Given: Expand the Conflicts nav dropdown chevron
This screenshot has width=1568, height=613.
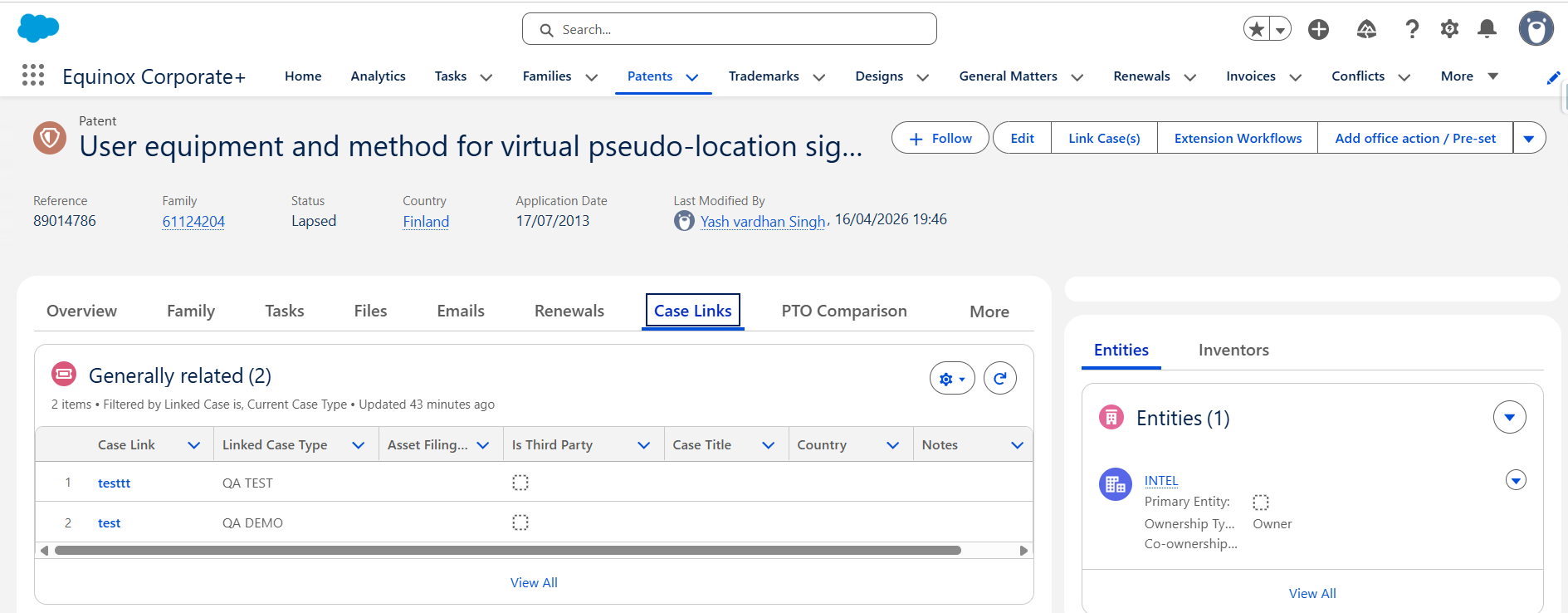Looking at the screenshot, I should pyautogui.click(x=1404, y=77).
